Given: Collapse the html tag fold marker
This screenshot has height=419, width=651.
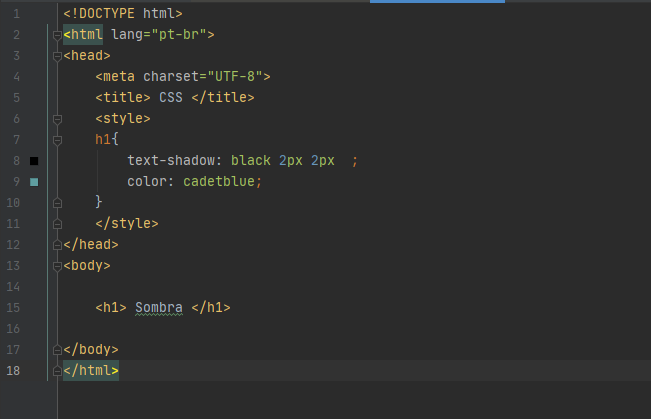Looking at the screenshot, I should point(57,35).
